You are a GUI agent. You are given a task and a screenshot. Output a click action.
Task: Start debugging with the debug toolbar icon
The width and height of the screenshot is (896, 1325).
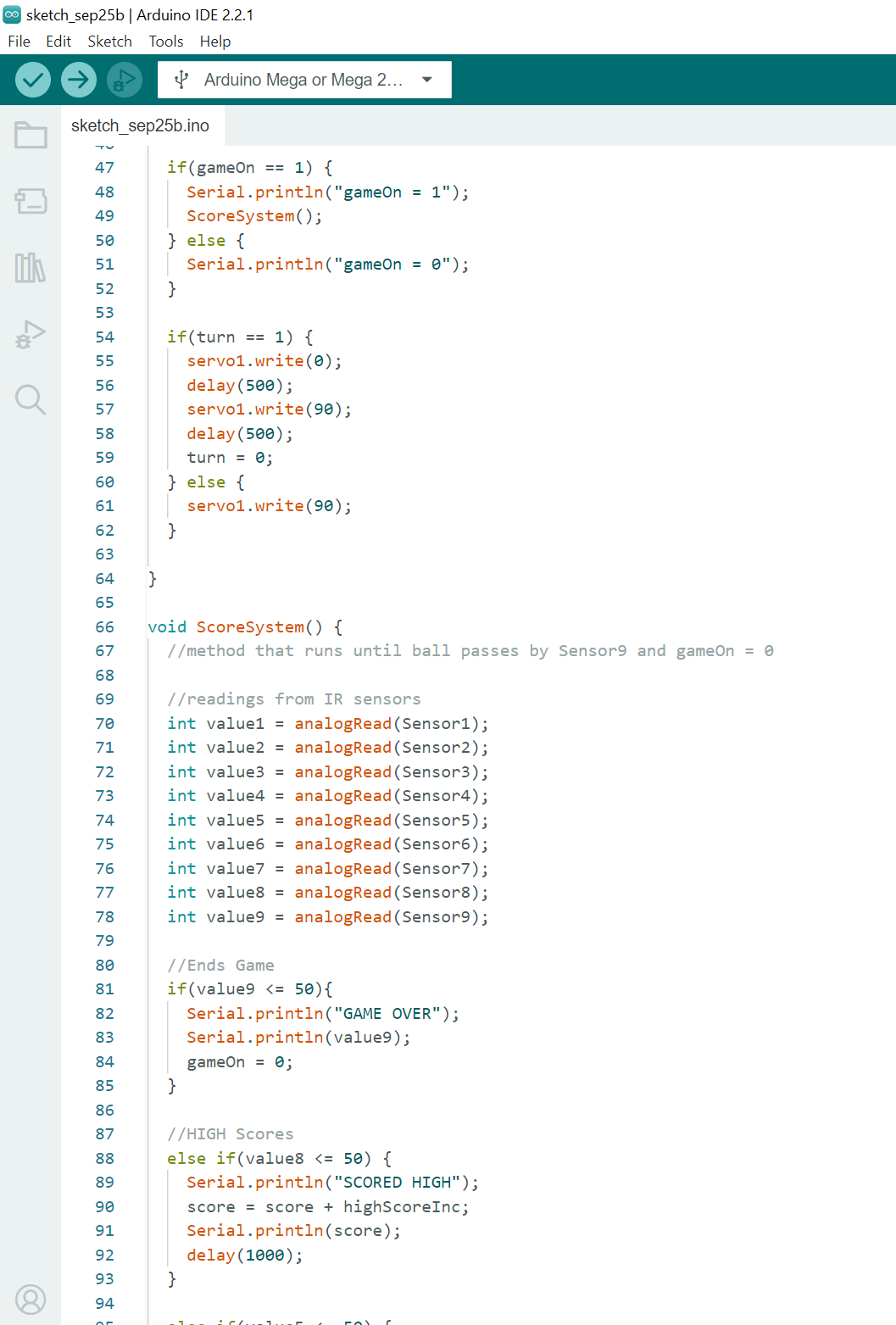[x=124, y=79]
